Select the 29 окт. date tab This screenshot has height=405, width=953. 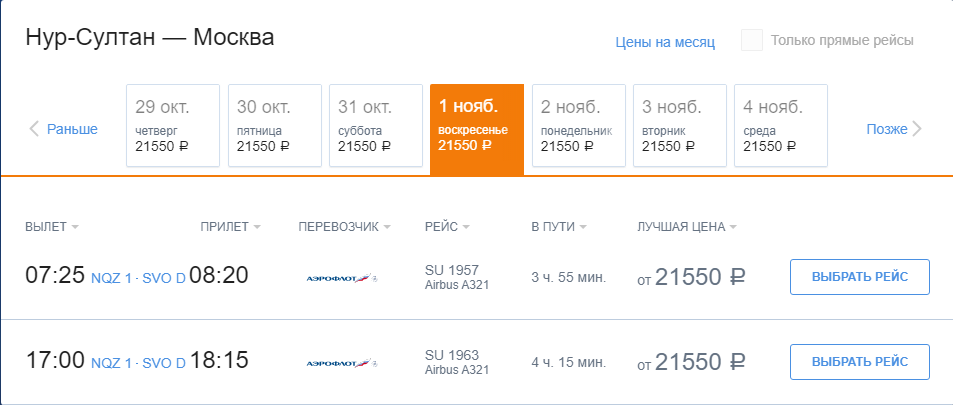(x=174, y=125)
